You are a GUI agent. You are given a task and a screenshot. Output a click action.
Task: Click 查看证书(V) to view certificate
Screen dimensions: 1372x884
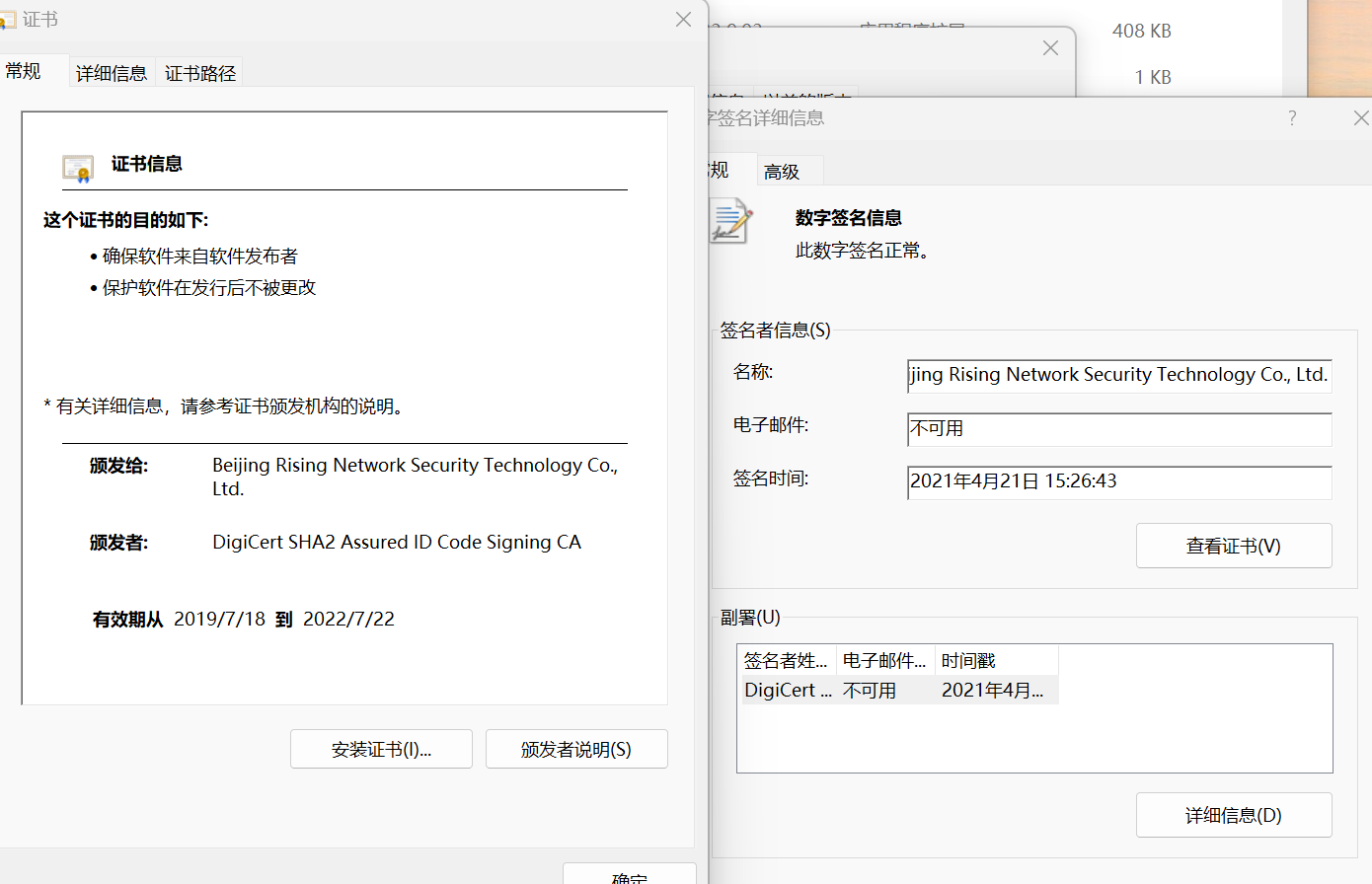pos(1234,546)
